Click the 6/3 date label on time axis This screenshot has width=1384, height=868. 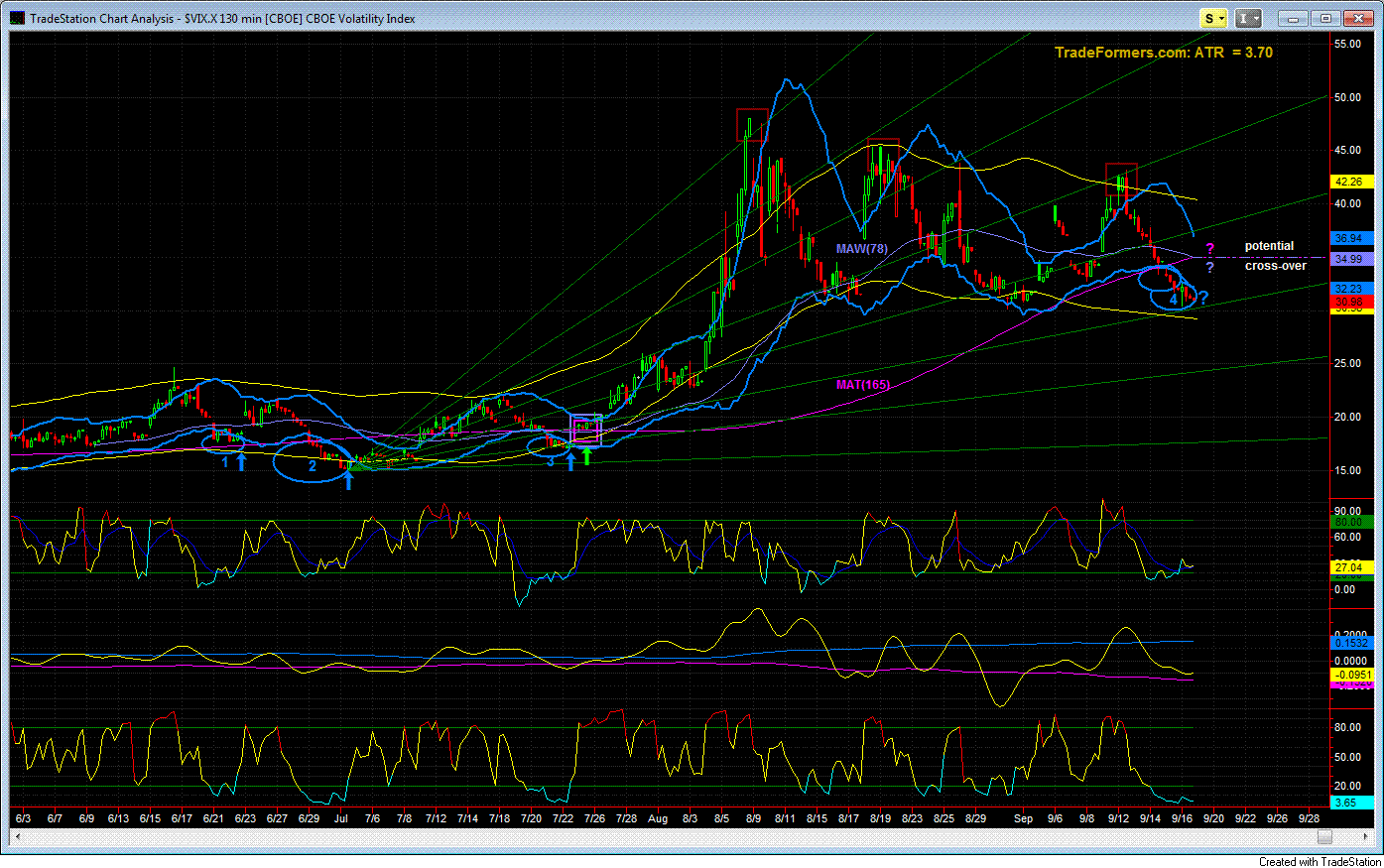pos(24,819)
